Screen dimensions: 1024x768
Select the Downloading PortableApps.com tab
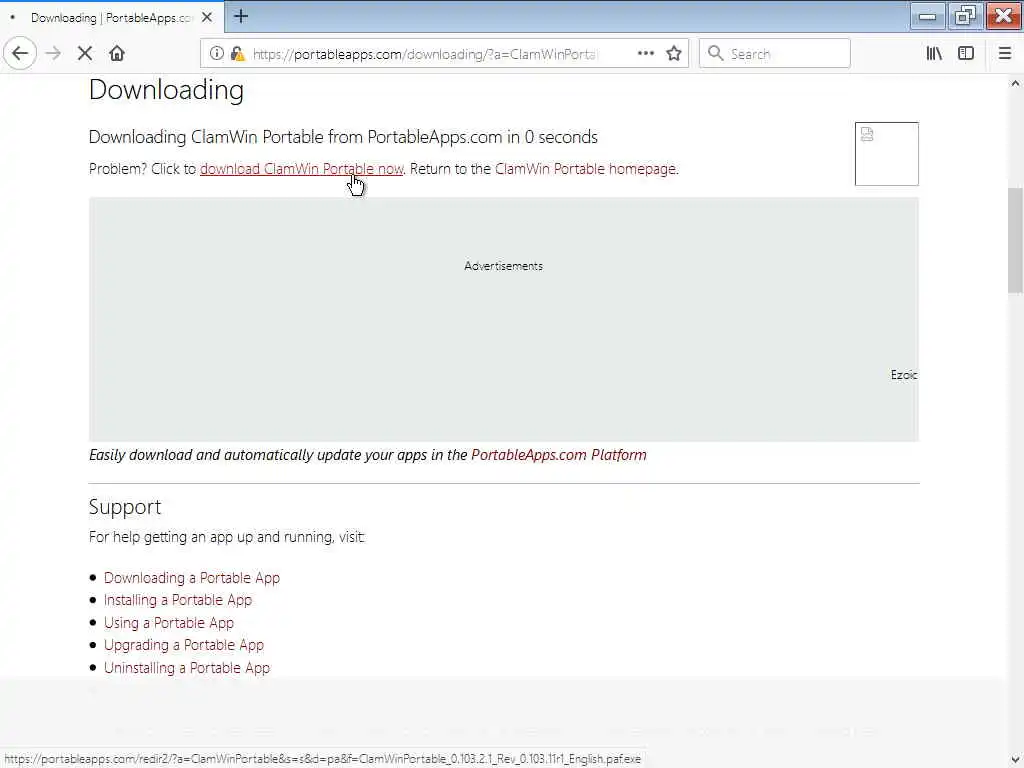tap(112, 18)
